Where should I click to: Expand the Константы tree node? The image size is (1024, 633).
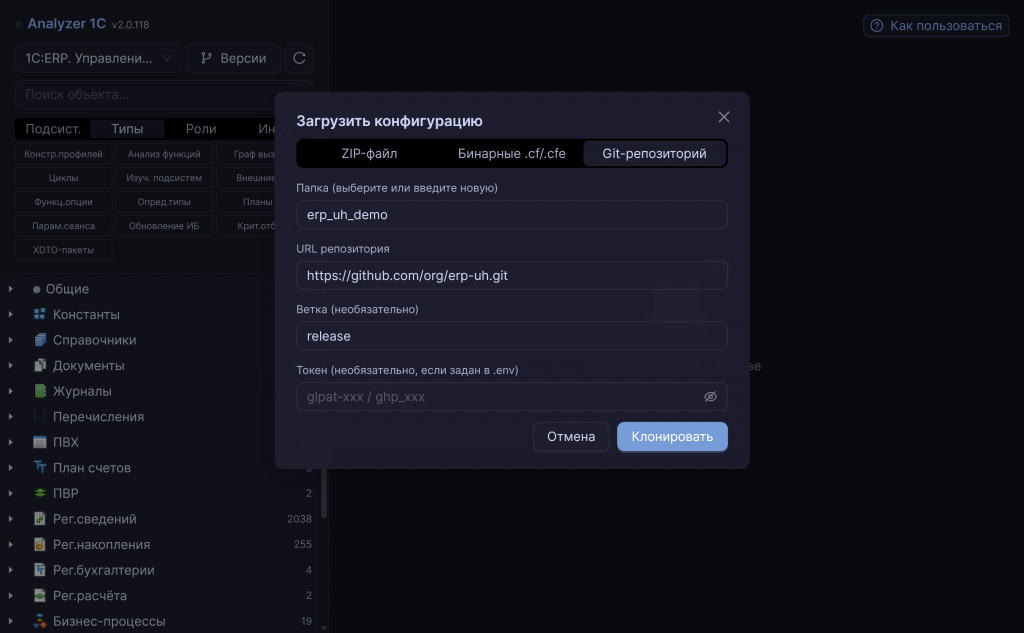[x=10, y=314]
